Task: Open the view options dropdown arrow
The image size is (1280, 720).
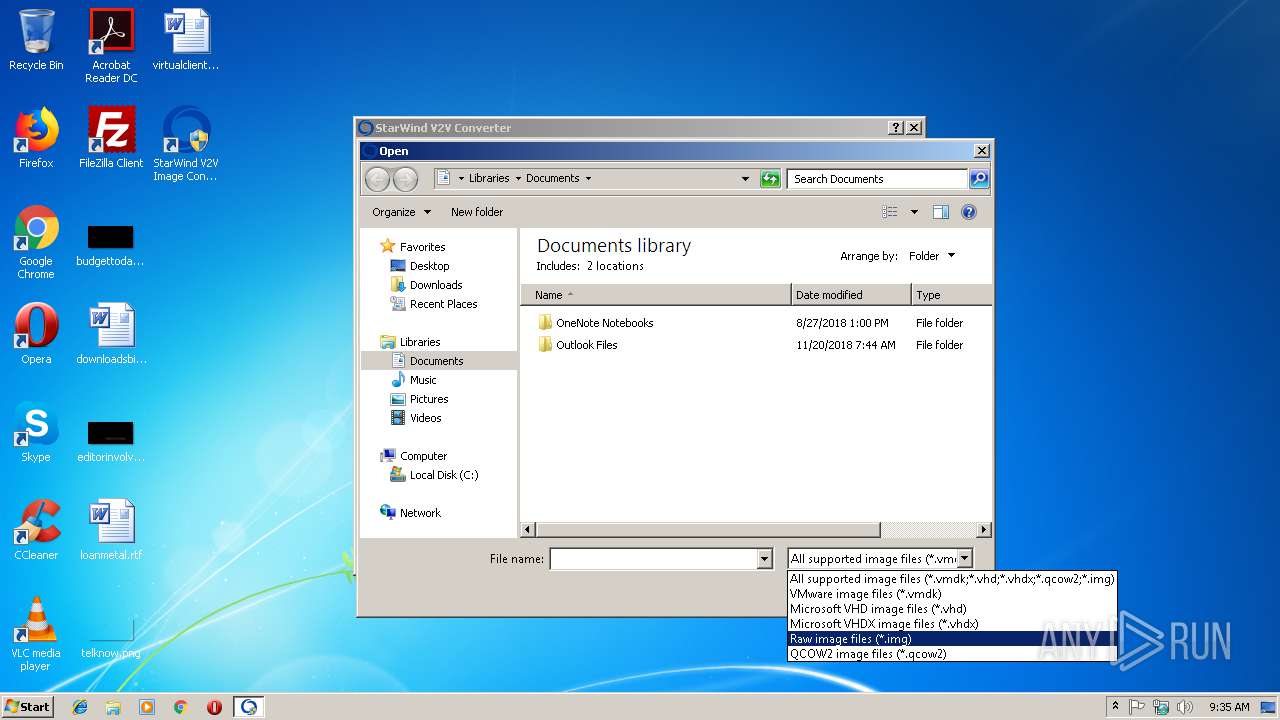Action: click(914, 212)
